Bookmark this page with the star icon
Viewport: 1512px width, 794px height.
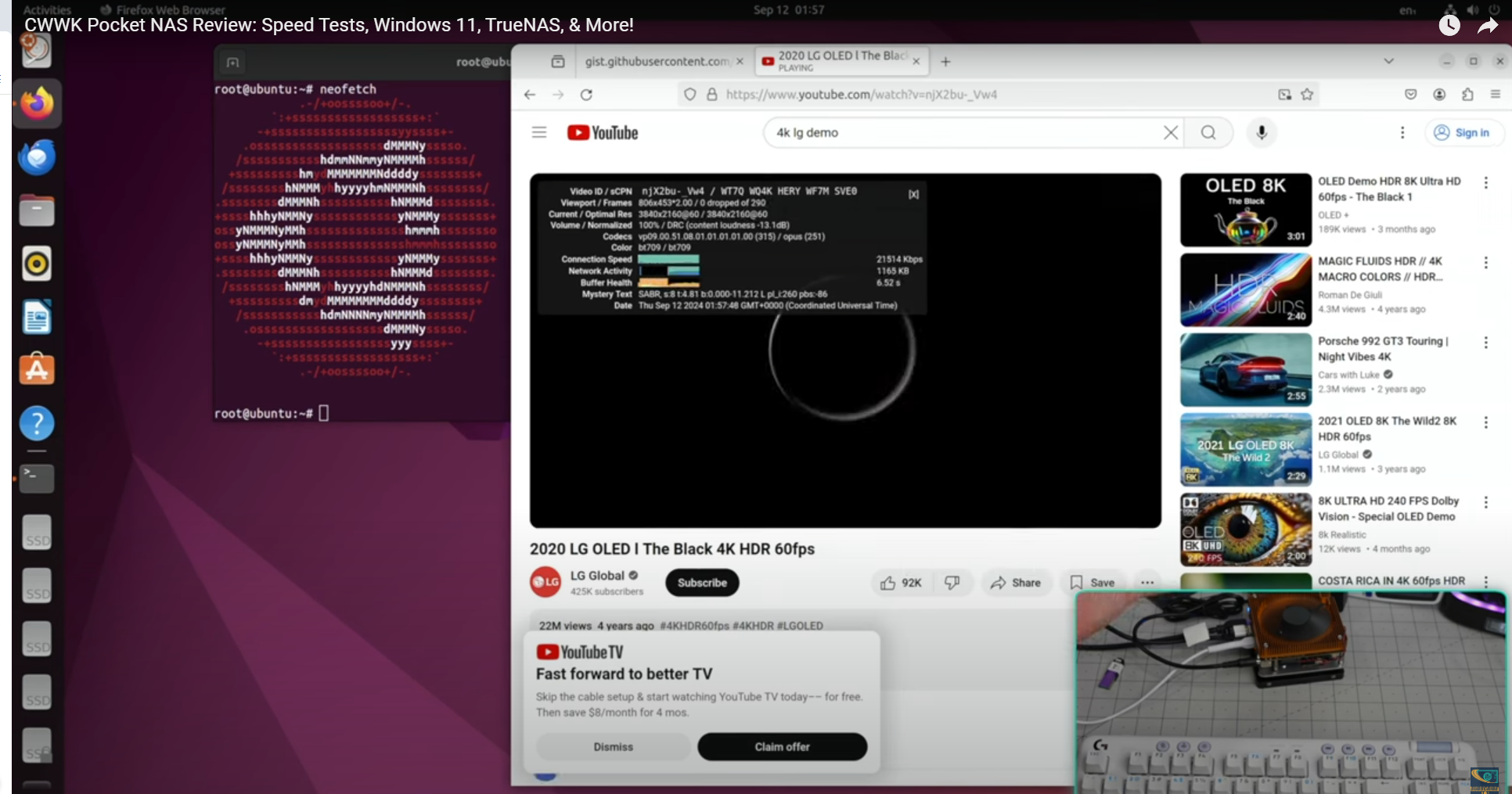click(1307, 95)
